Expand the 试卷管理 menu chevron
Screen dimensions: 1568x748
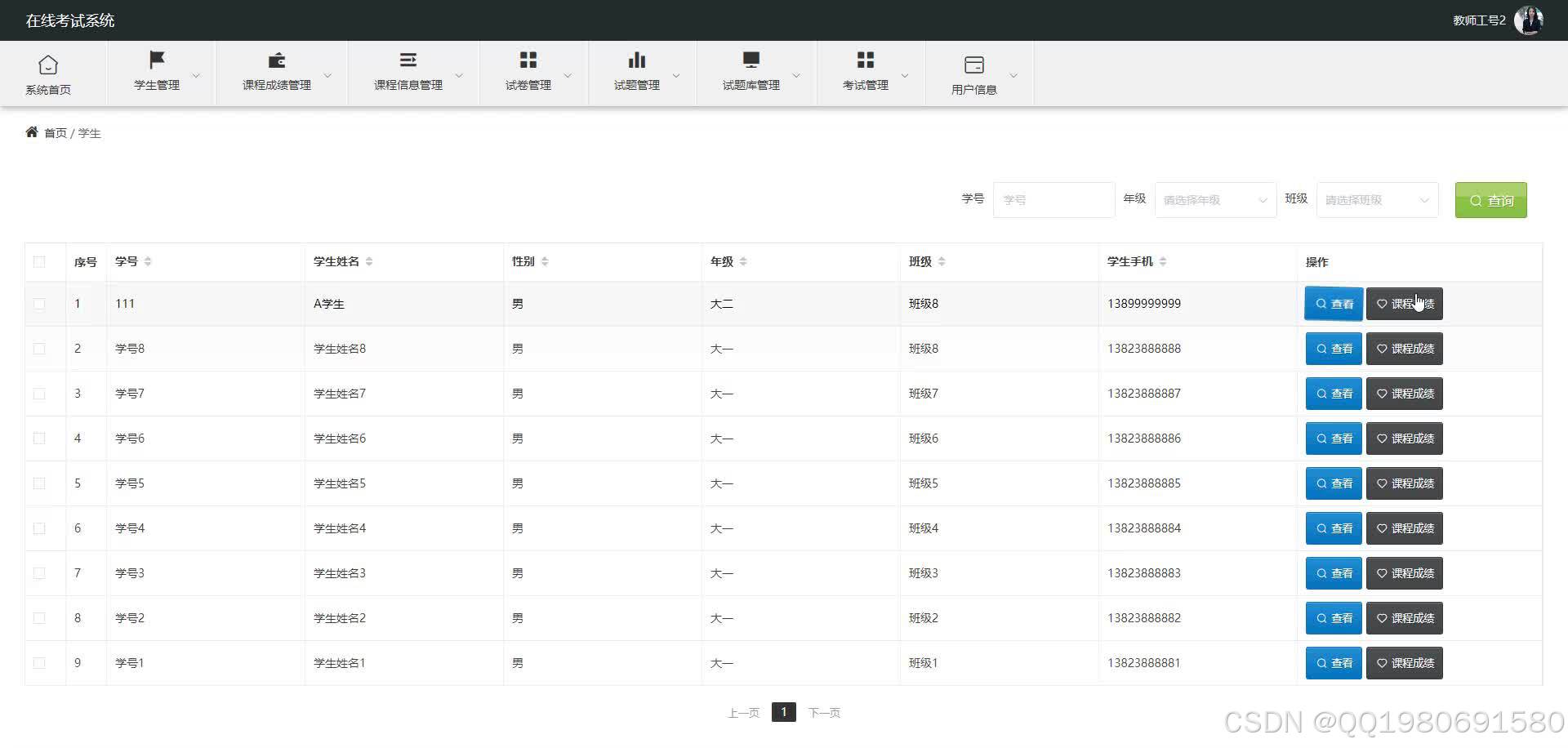[x=568, y=75]
